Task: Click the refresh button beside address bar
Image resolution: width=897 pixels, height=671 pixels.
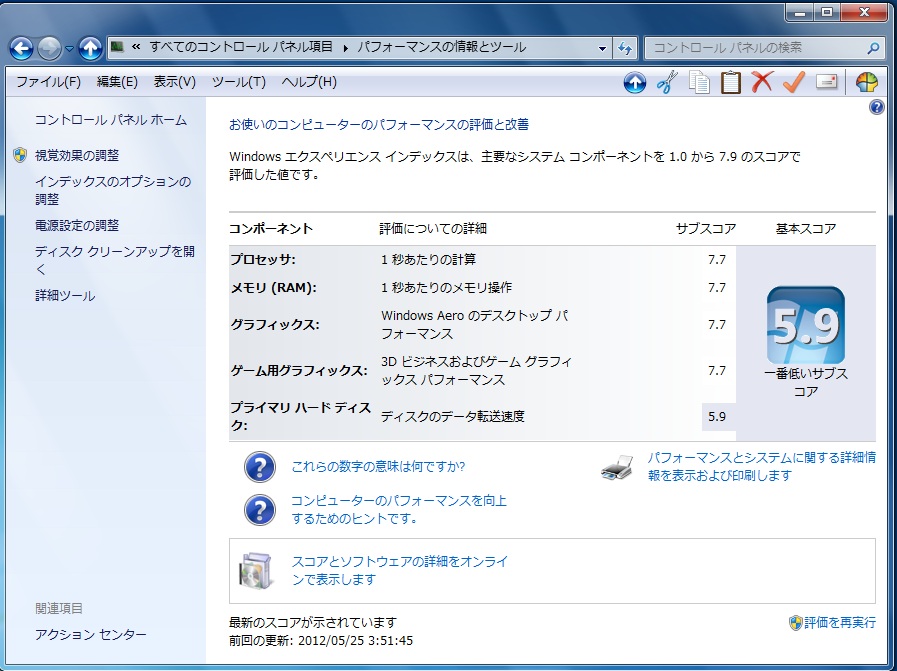Action: point(626,48)
